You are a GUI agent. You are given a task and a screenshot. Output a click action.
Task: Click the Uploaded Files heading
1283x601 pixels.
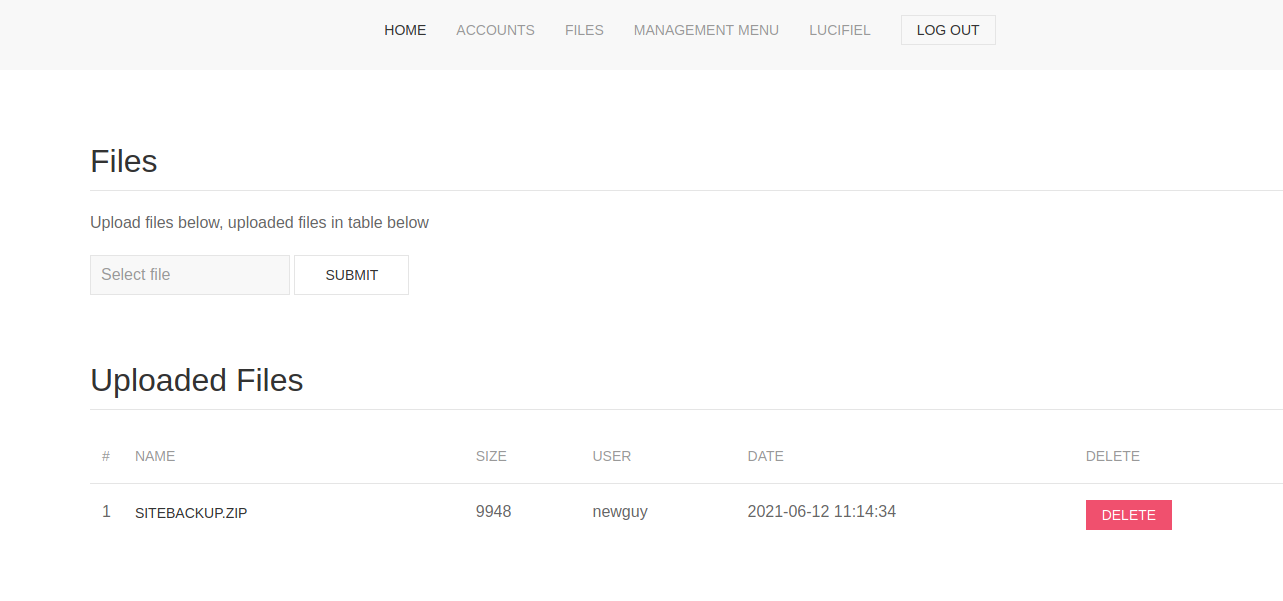coord(197,380)
